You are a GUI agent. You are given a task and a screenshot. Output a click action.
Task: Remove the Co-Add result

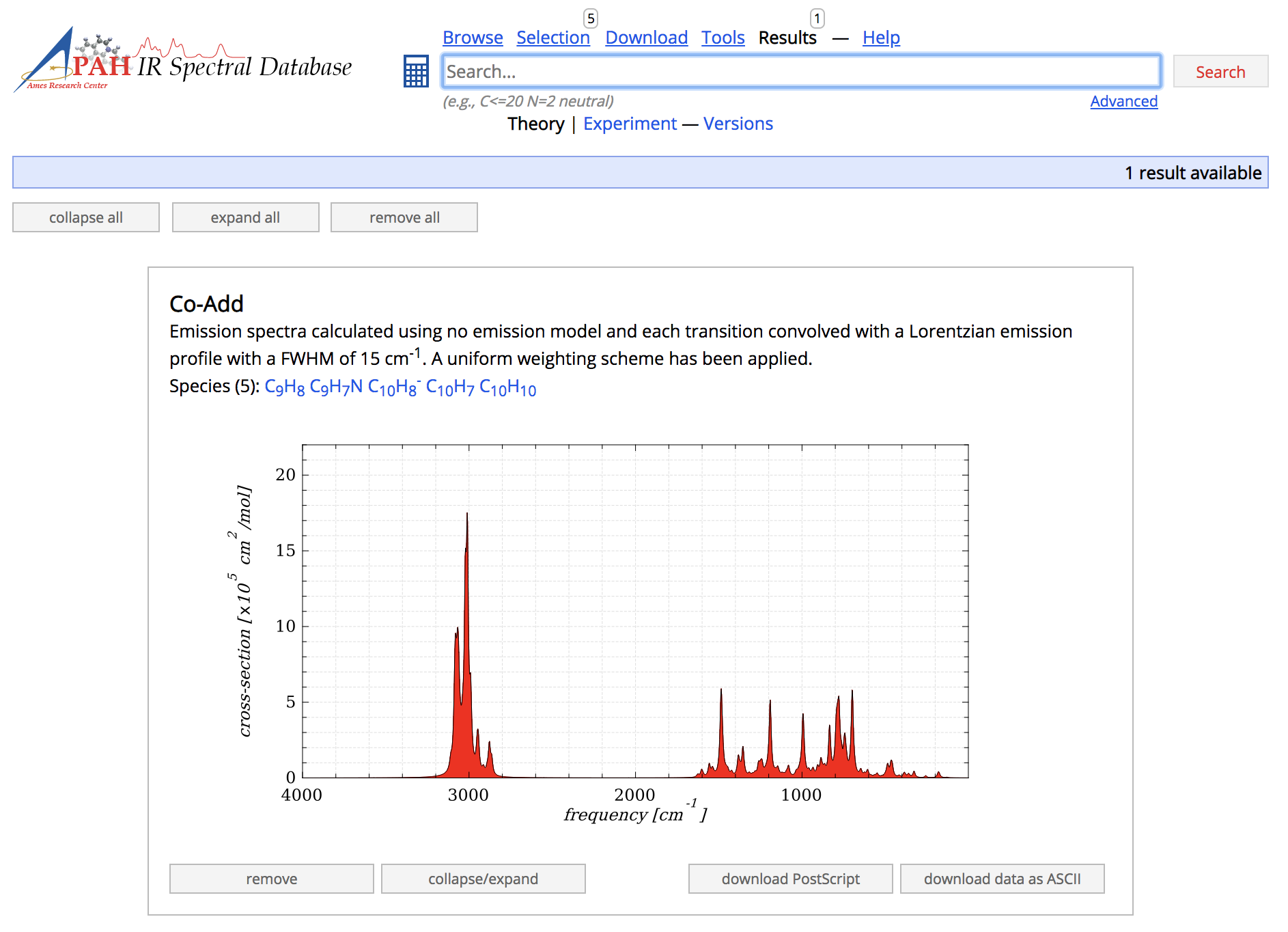click(271, 879)
